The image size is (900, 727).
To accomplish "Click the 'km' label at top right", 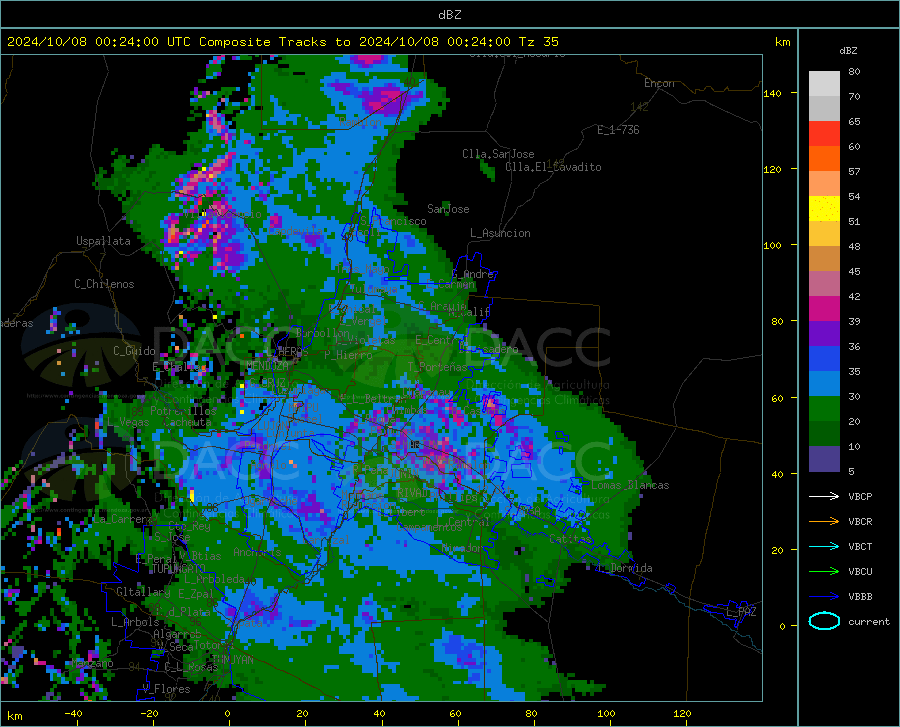I will [782, 42].
